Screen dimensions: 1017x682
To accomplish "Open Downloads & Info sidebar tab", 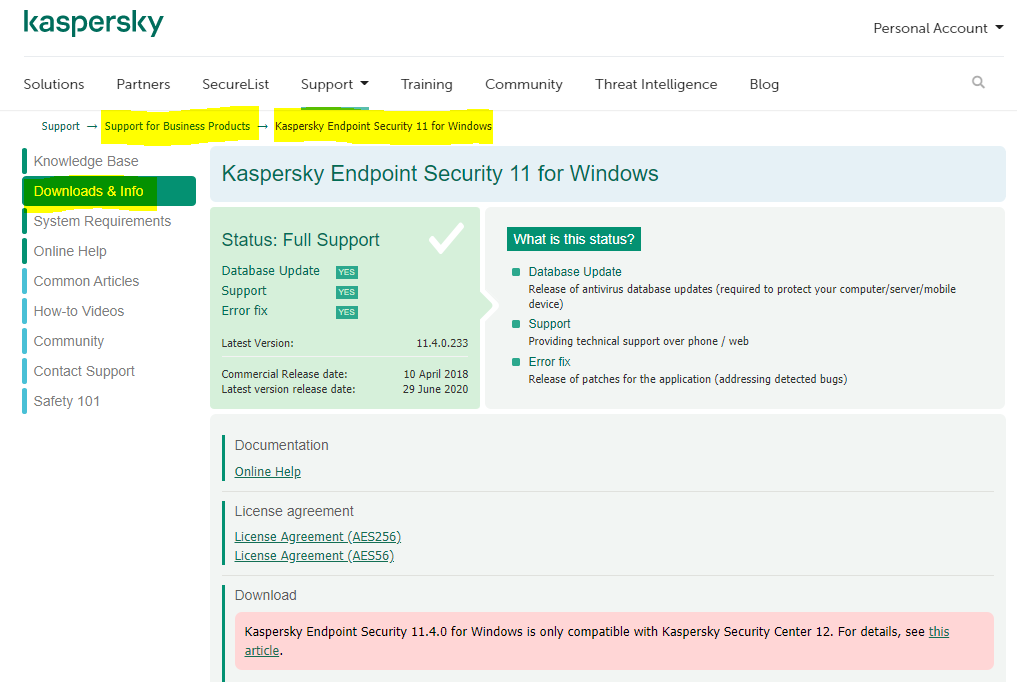I will (x=89, y=191).
